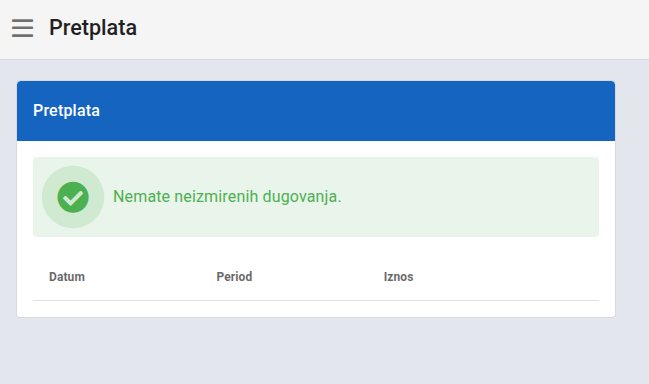This screenshot has height=384, width=649.
Task: Click the gray page background below card
Action: [x=316, y=351]
